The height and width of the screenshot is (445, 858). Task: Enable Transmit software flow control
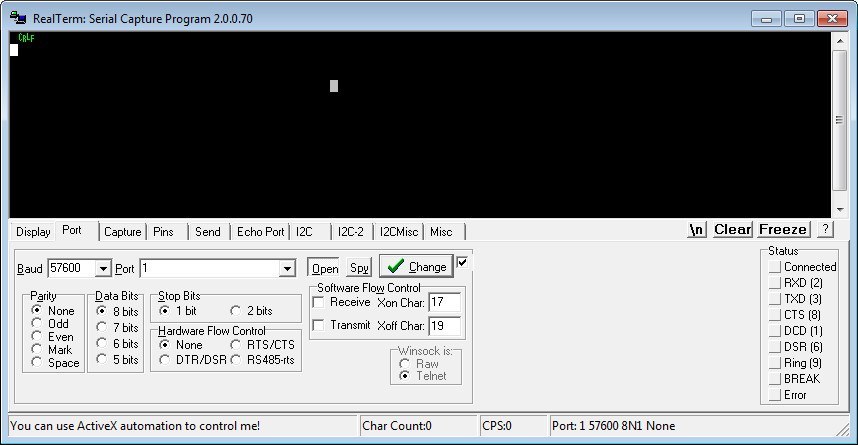318,325
